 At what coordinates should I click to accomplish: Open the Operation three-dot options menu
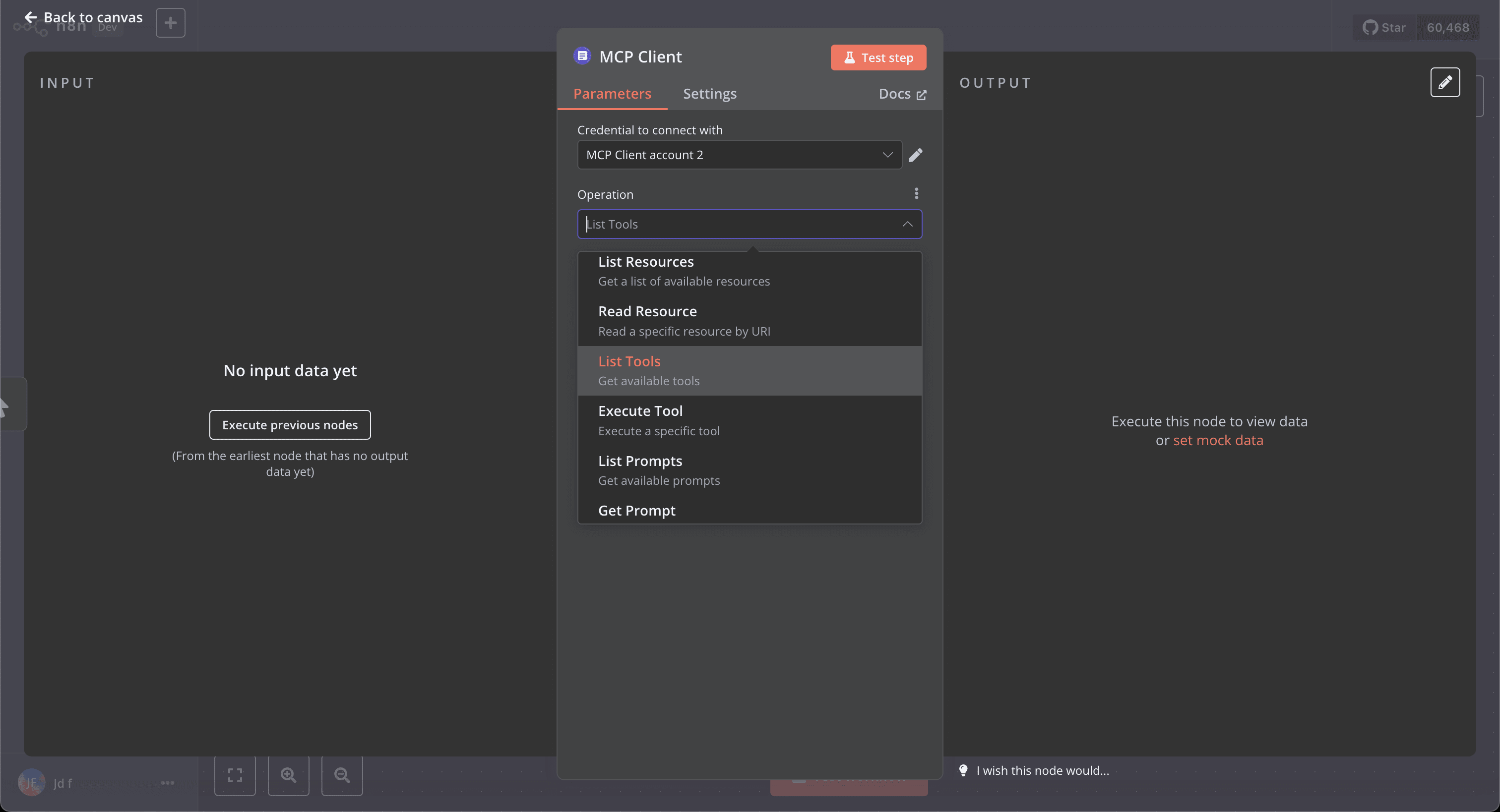pos(917,193)
